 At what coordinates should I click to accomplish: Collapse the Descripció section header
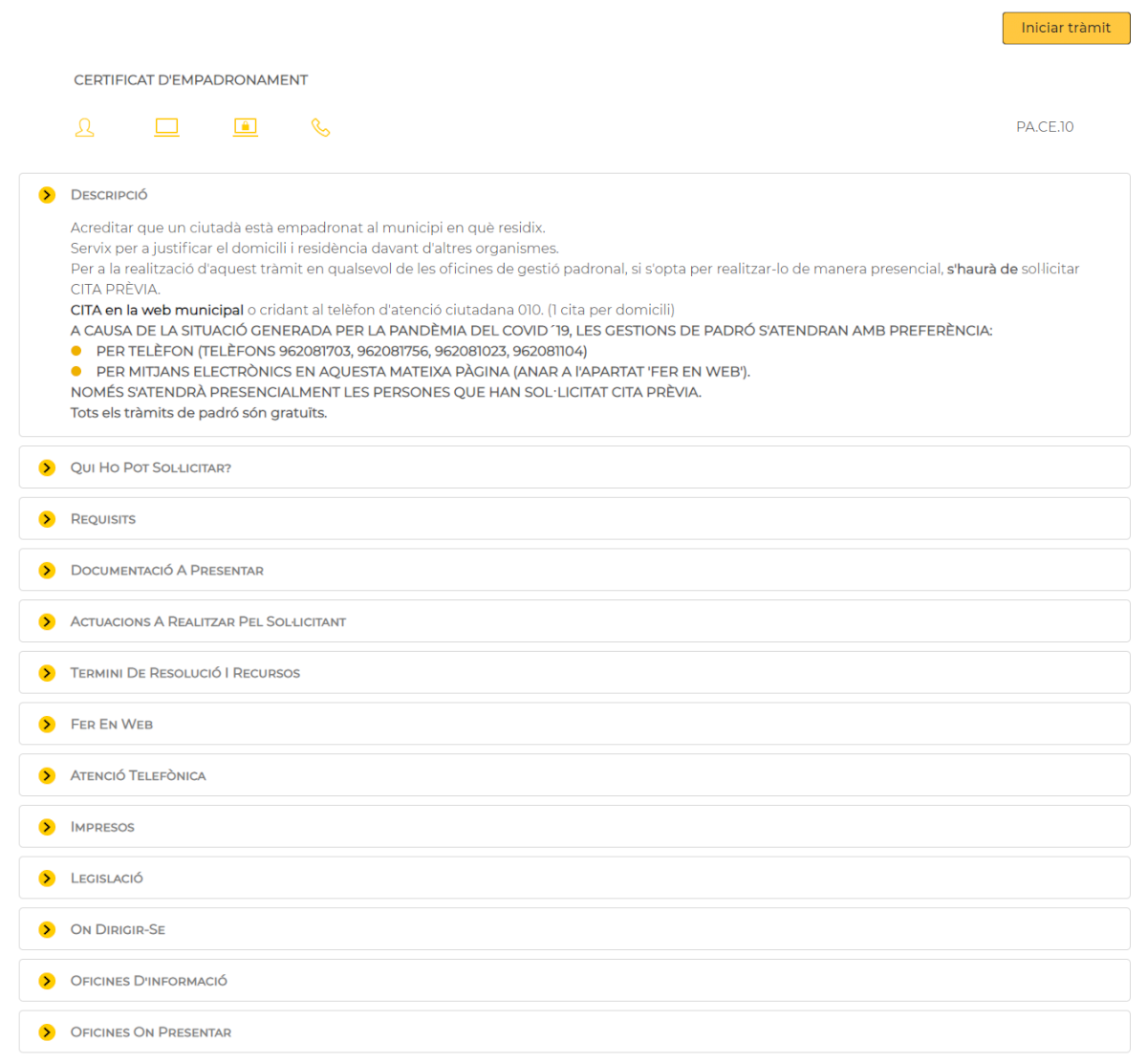109,195
